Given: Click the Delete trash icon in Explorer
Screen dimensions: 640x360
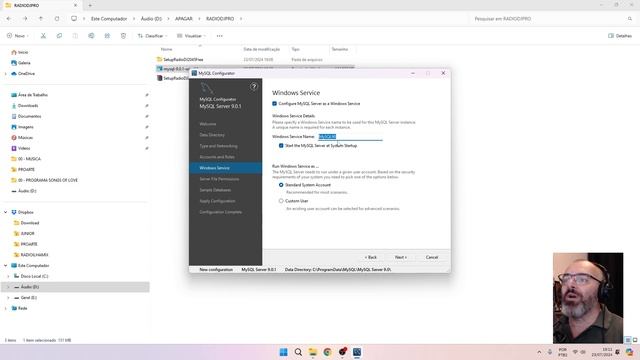Looking at the screenshot, I should tap(123, 36).
